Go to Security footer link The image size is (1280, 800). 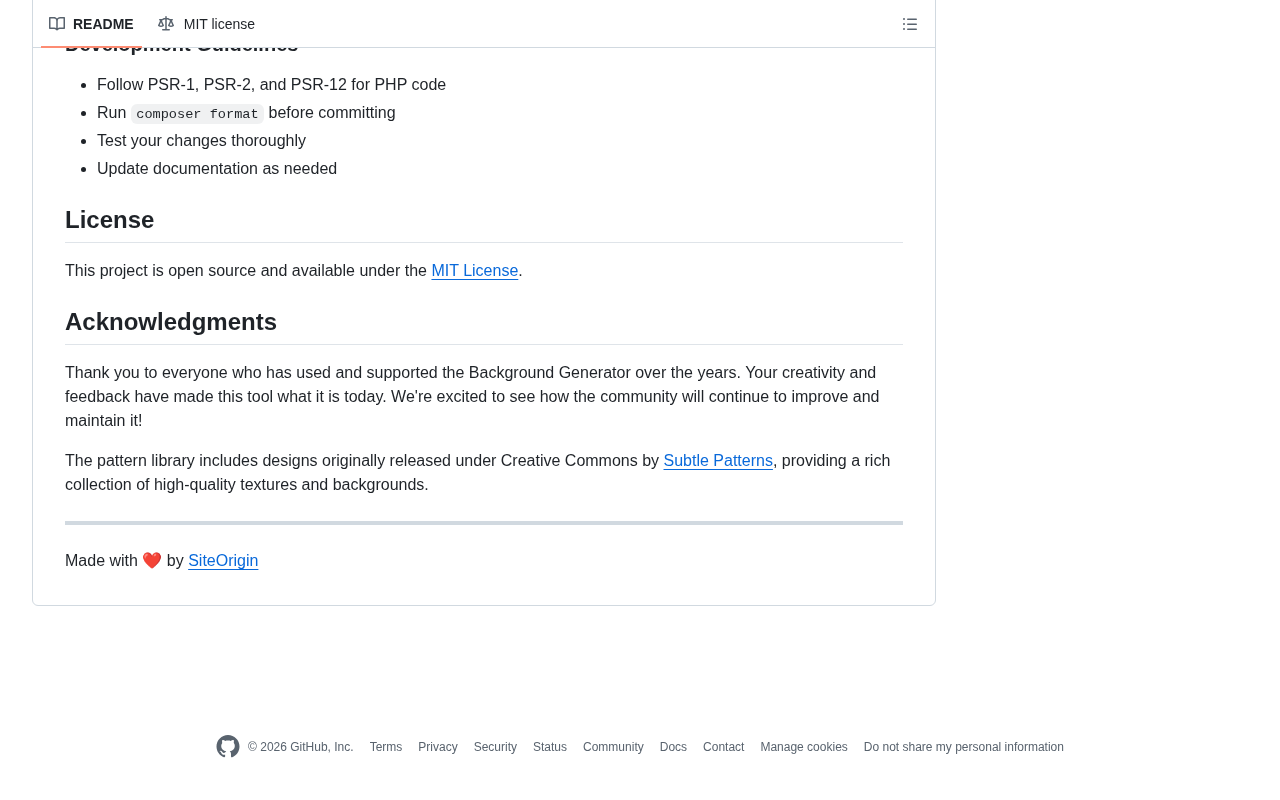click(495, 747)
